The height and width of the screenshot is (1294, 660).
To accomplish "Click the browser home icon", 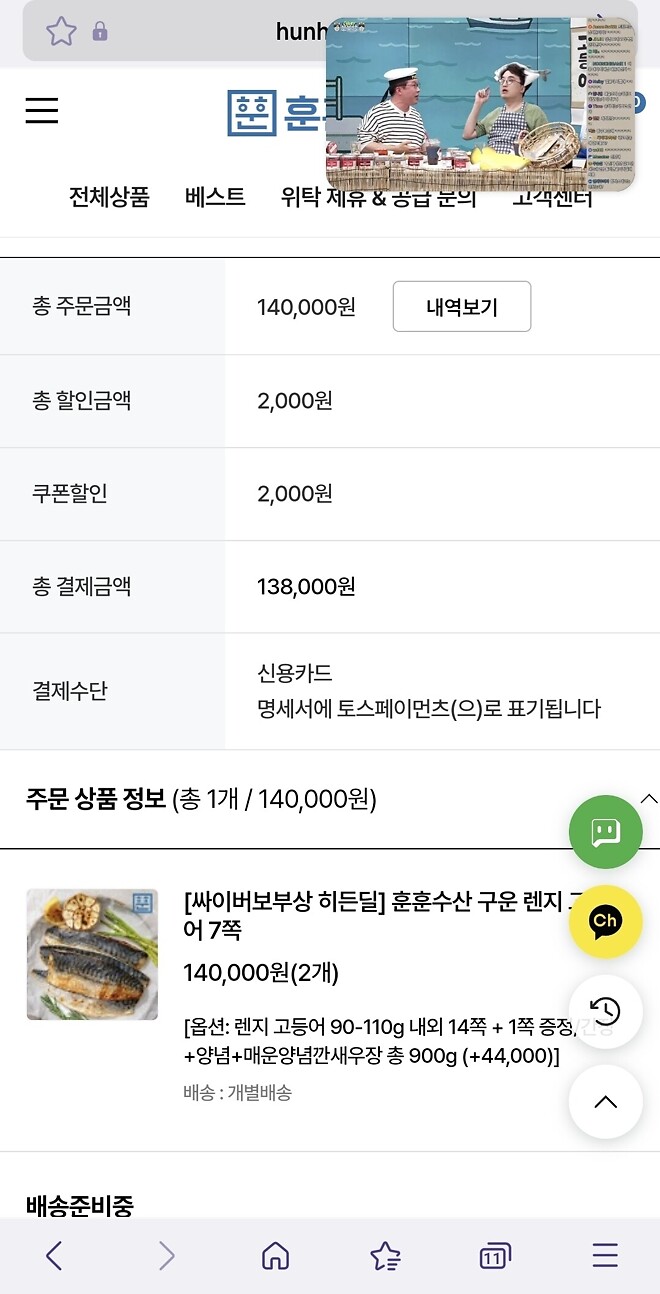I will (274, 1255).
